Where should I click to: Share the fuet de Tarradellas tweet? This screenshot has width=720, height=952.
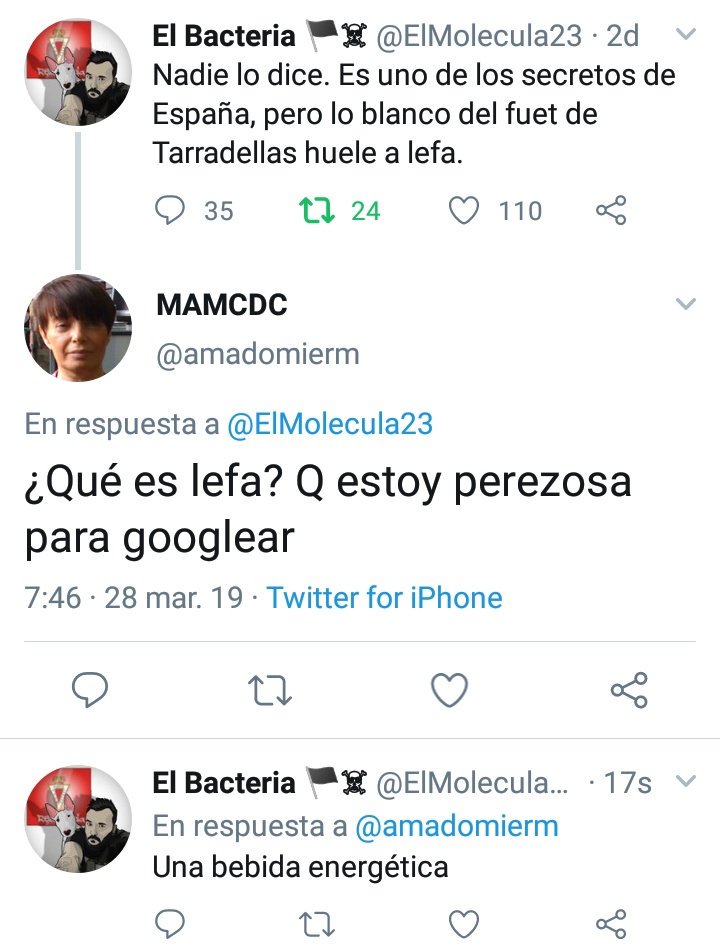click(611, 211)
